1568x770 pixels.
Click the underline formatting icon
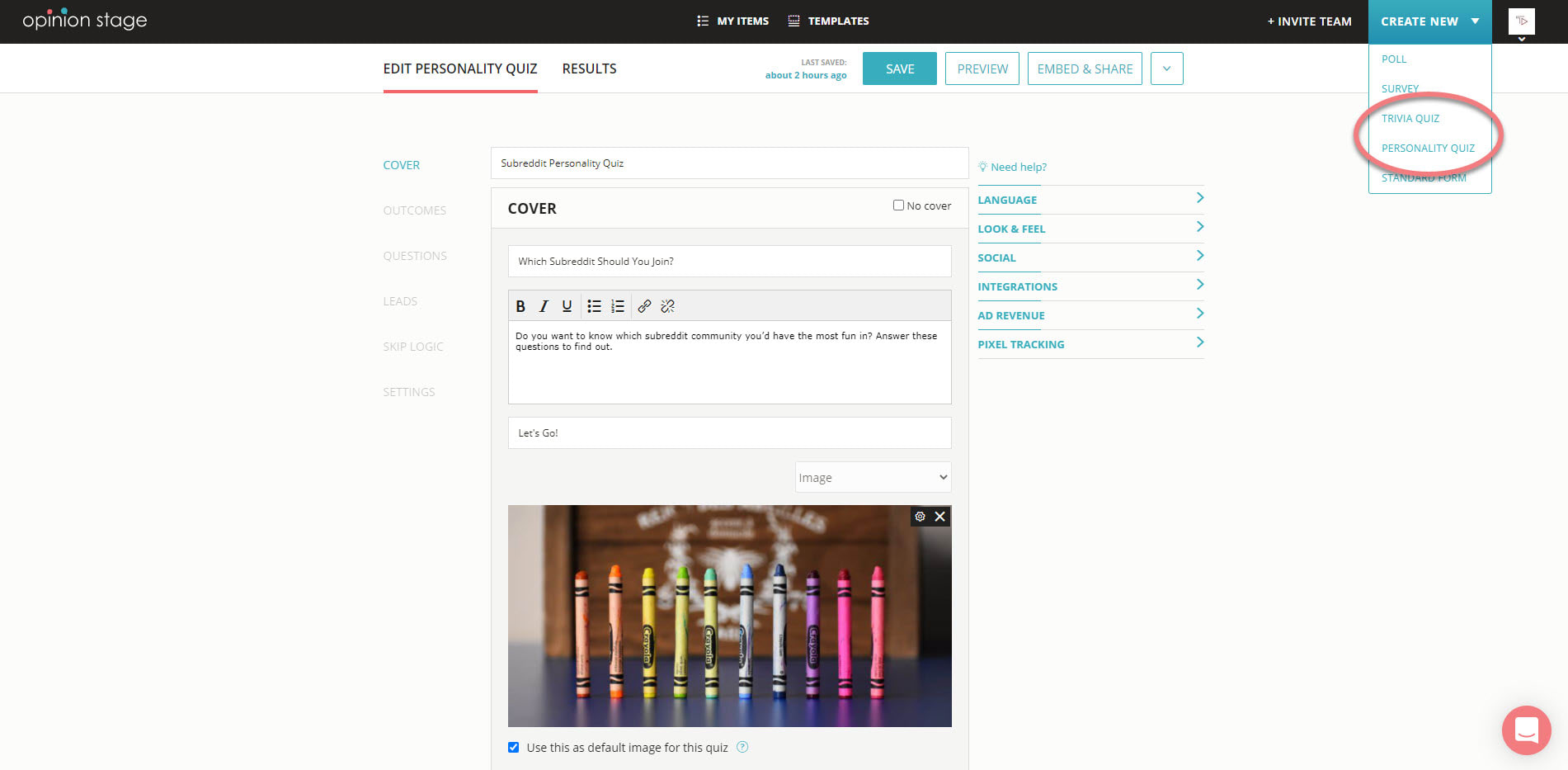pyautogui.click(x=567, y=306)
